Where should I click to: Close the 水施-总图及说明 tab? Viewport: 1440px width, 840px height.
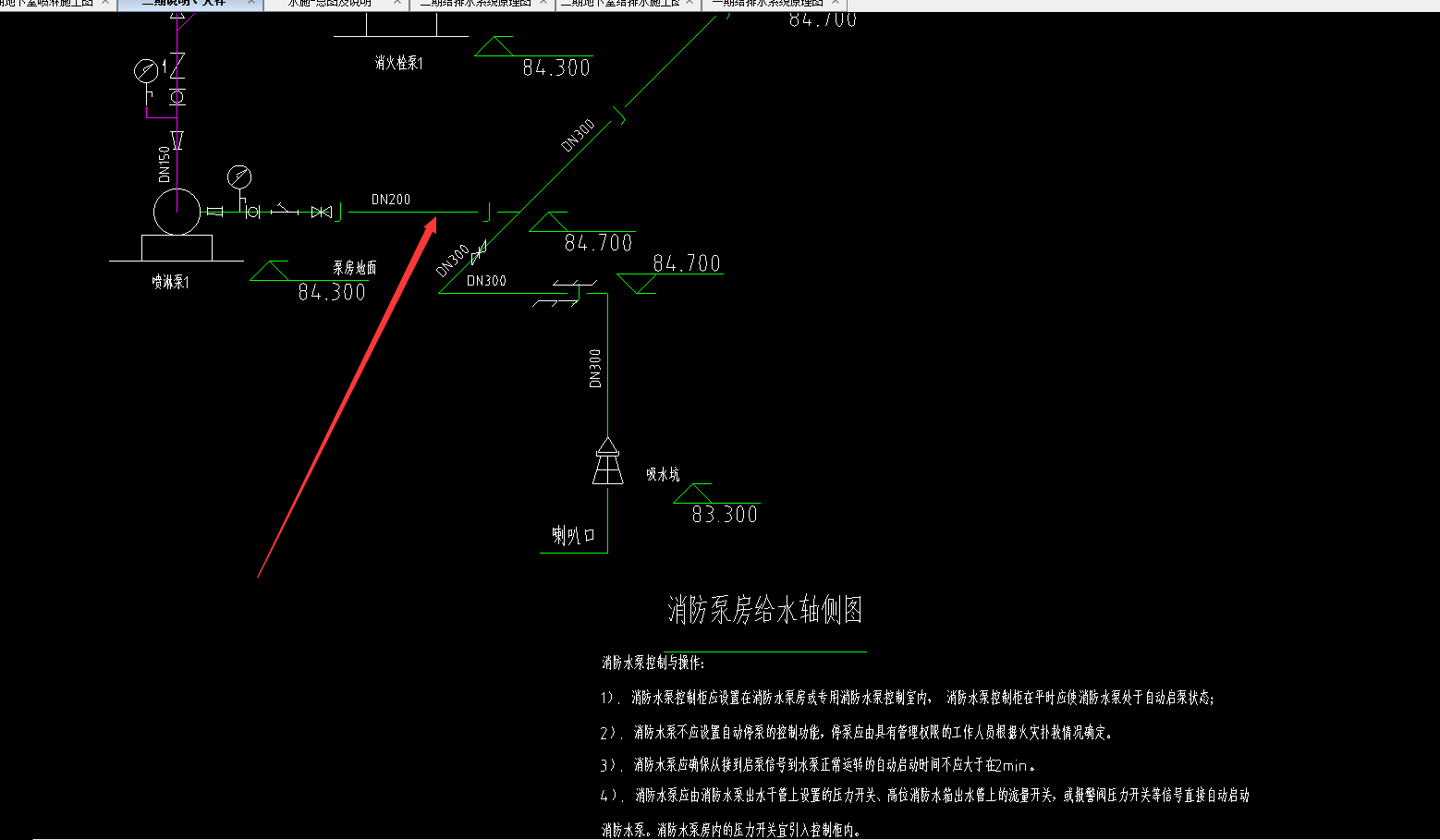[397, 3]
